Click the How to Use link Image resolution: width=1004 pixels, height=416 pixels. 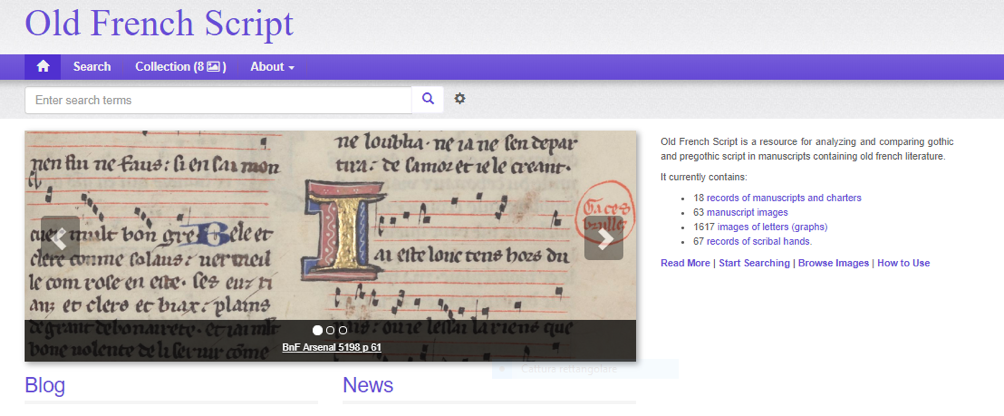903,263
